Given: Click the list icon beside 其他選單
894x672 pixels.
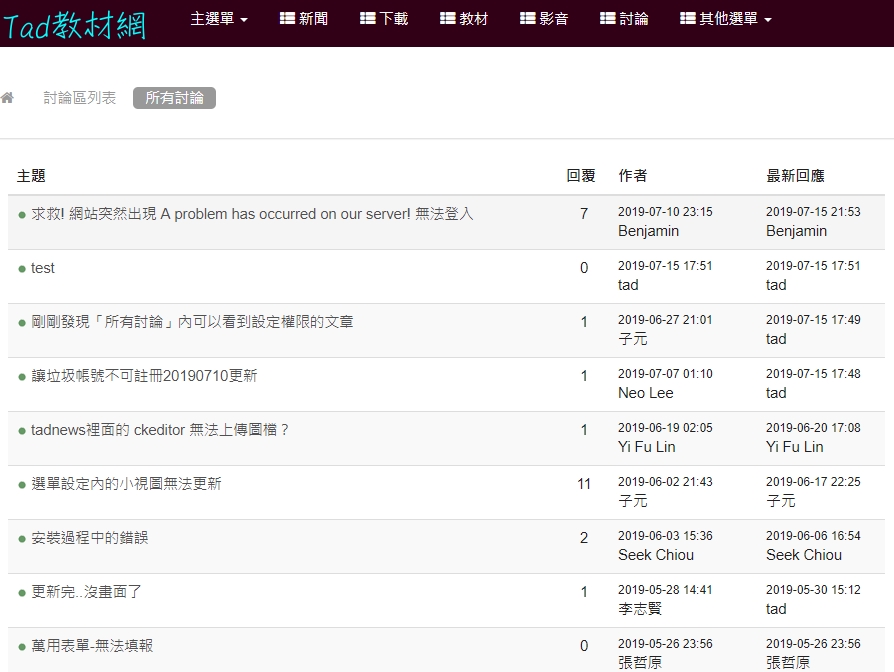Looking at the screenshot, I should pyautogui.click(x=687, y=18).
